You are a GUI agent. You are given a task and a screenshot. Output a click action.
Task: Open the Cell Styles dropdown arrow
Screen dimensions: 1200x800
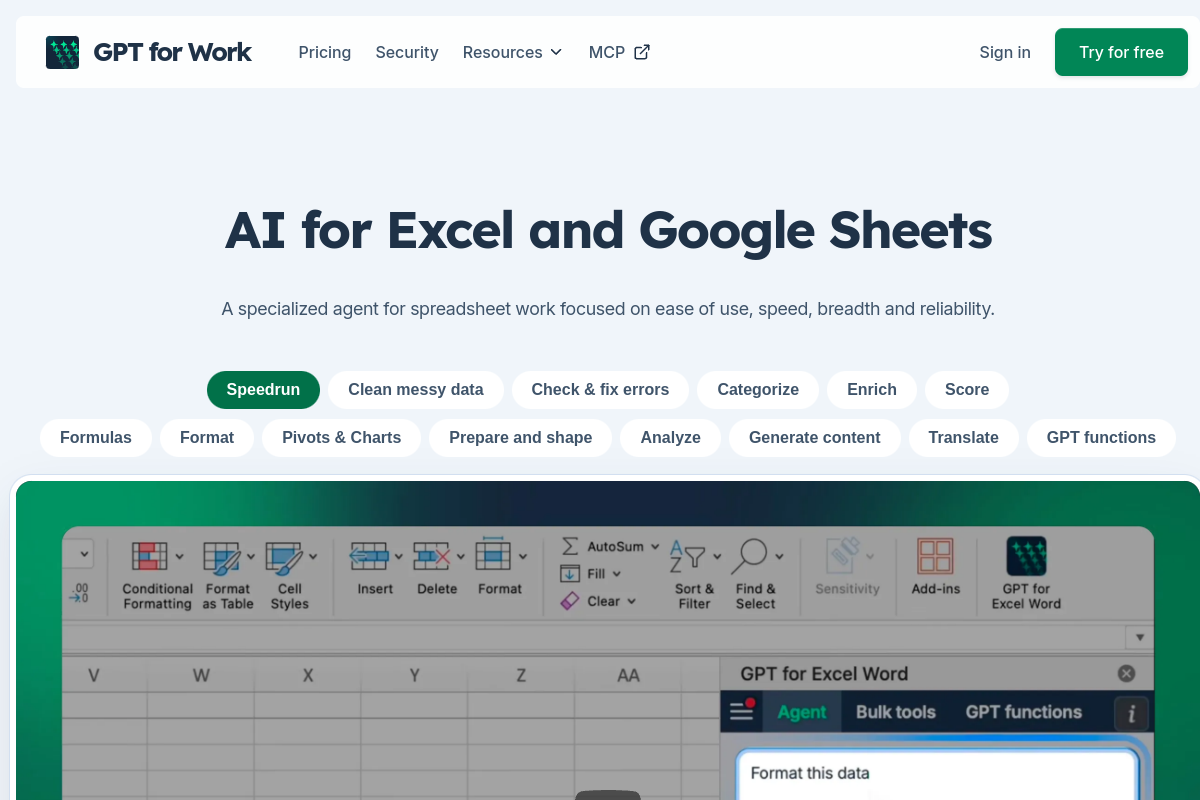pyautogui.click(x=313, y=556)
